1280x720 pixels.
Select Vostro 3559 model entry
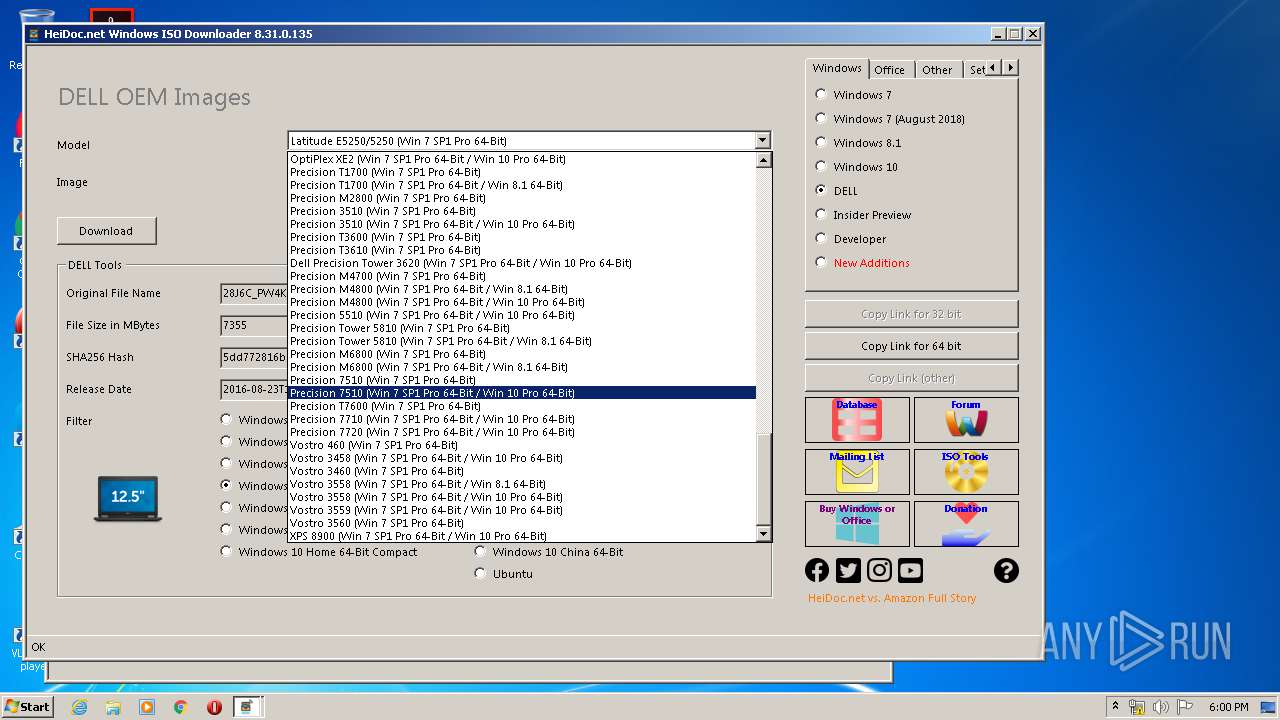tap(522, 510)
